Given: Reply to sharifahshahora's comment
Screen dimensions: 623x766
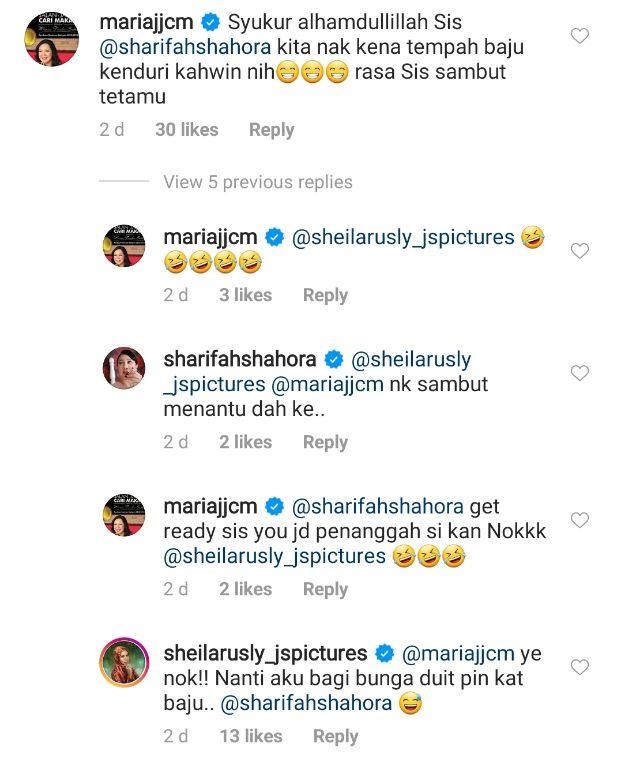Looking at the screenshot, I should tap(325, 442).
